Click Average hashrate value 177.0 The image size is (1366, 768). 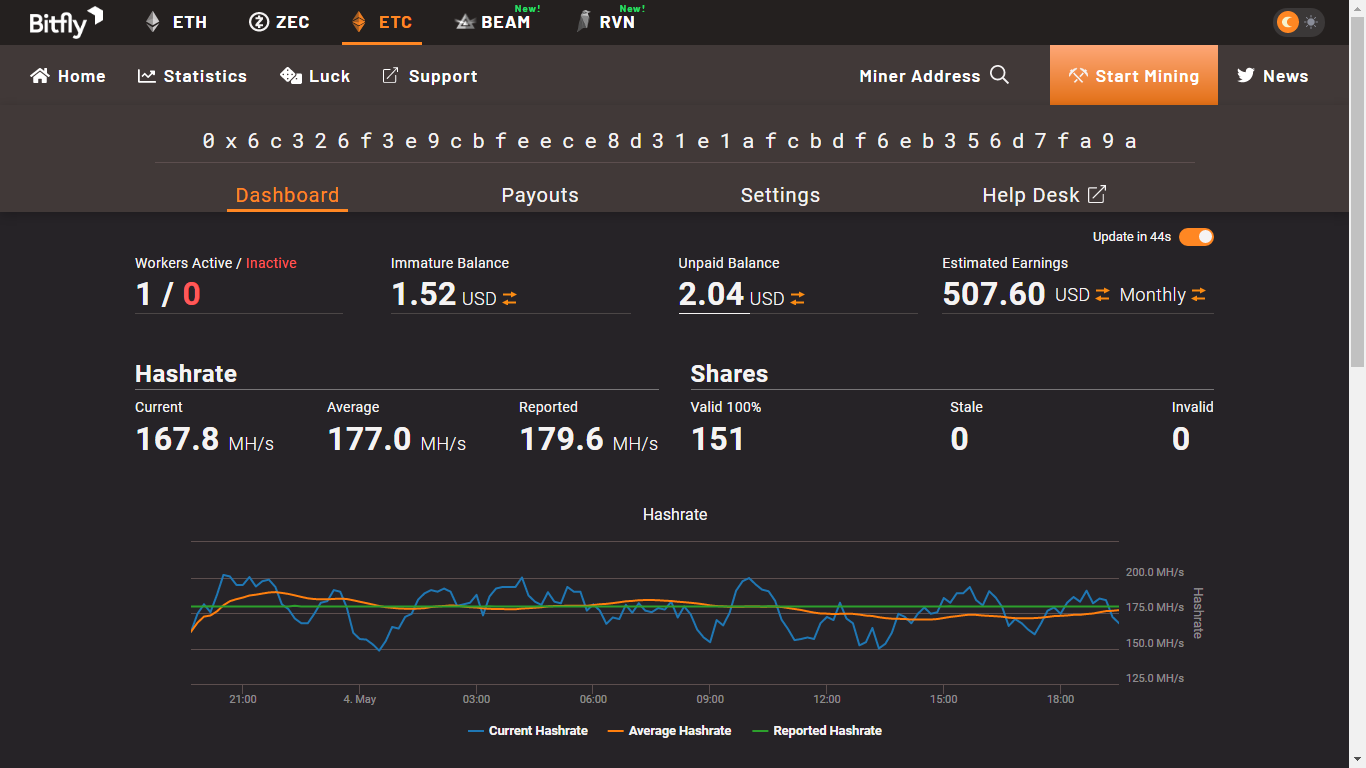(x=369, y=439)
